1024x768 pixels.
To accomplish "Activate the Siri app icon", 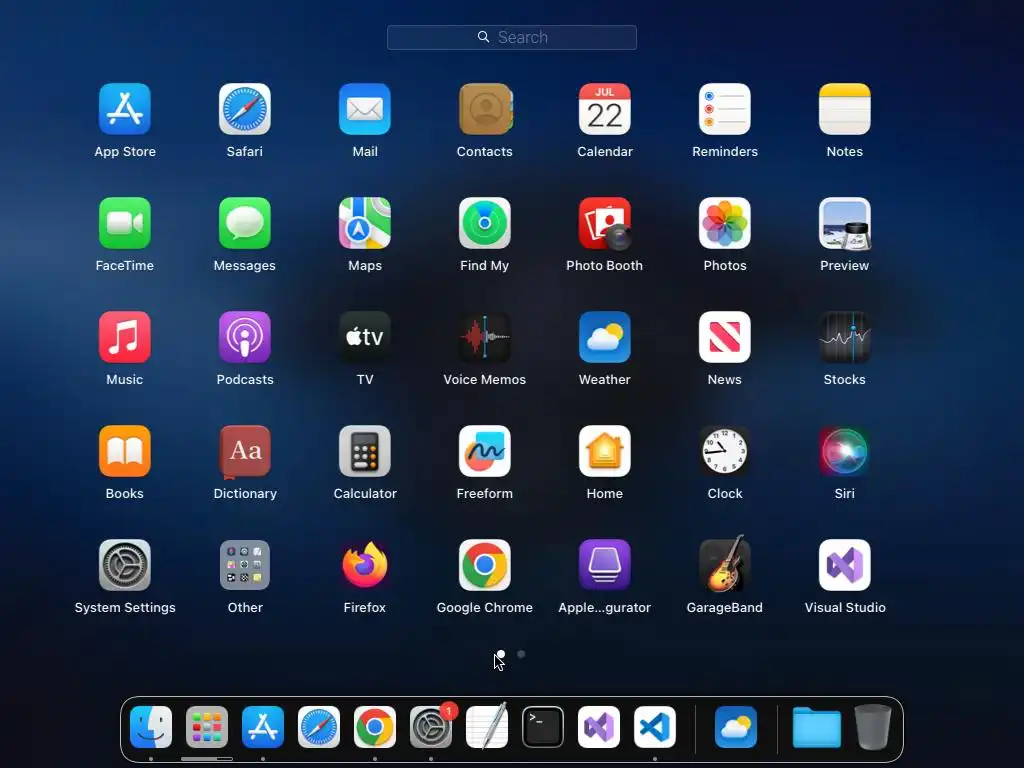I will pos(844,451).
